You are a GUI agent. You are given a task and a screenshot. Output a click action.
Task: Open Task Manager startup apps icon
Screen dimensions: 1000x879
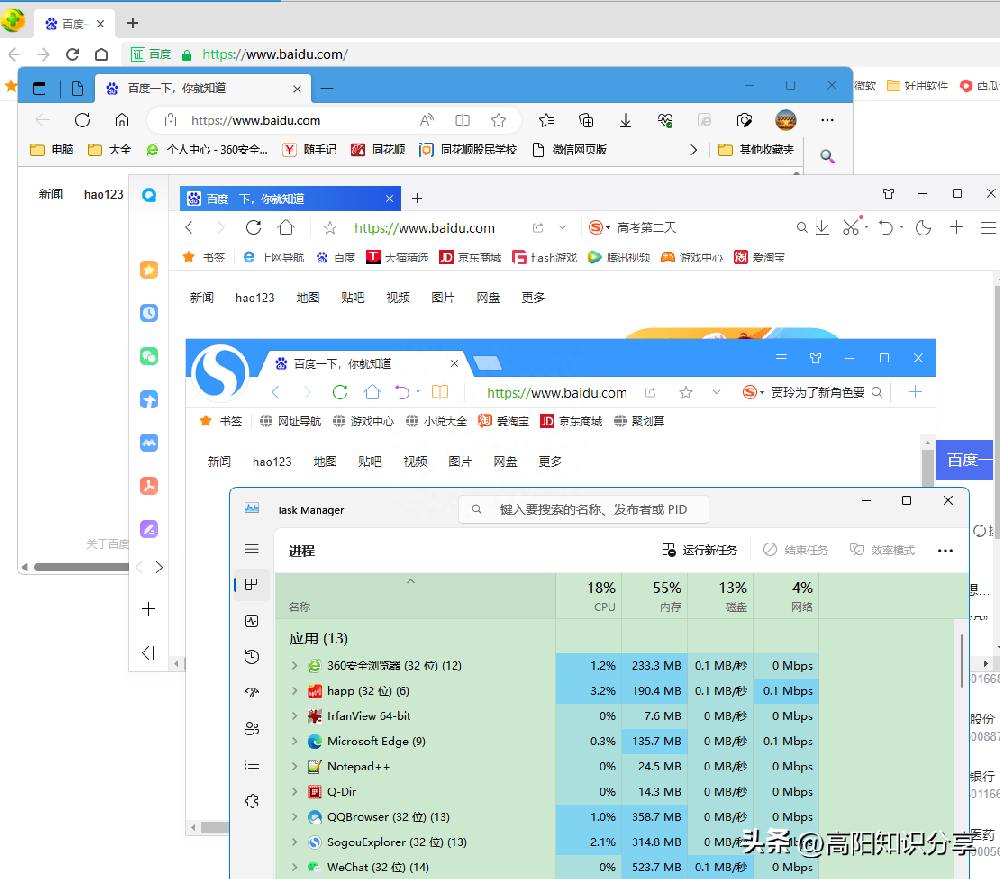point(252,692)
